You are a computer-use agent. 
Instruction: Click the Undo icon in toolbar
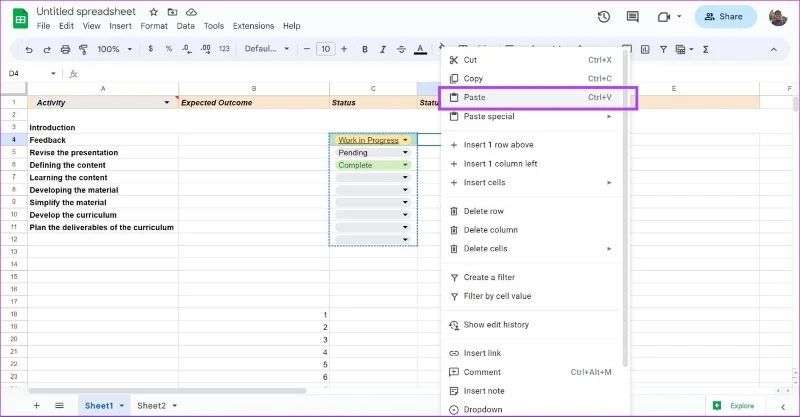(29, 50)
